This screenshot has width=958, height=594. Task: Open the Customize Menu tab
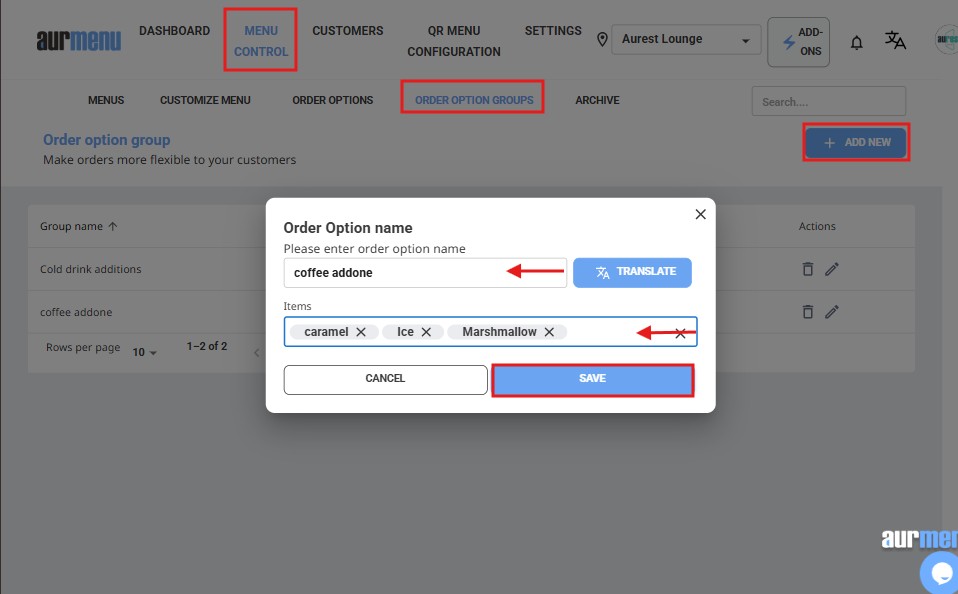tap(205, 100)
